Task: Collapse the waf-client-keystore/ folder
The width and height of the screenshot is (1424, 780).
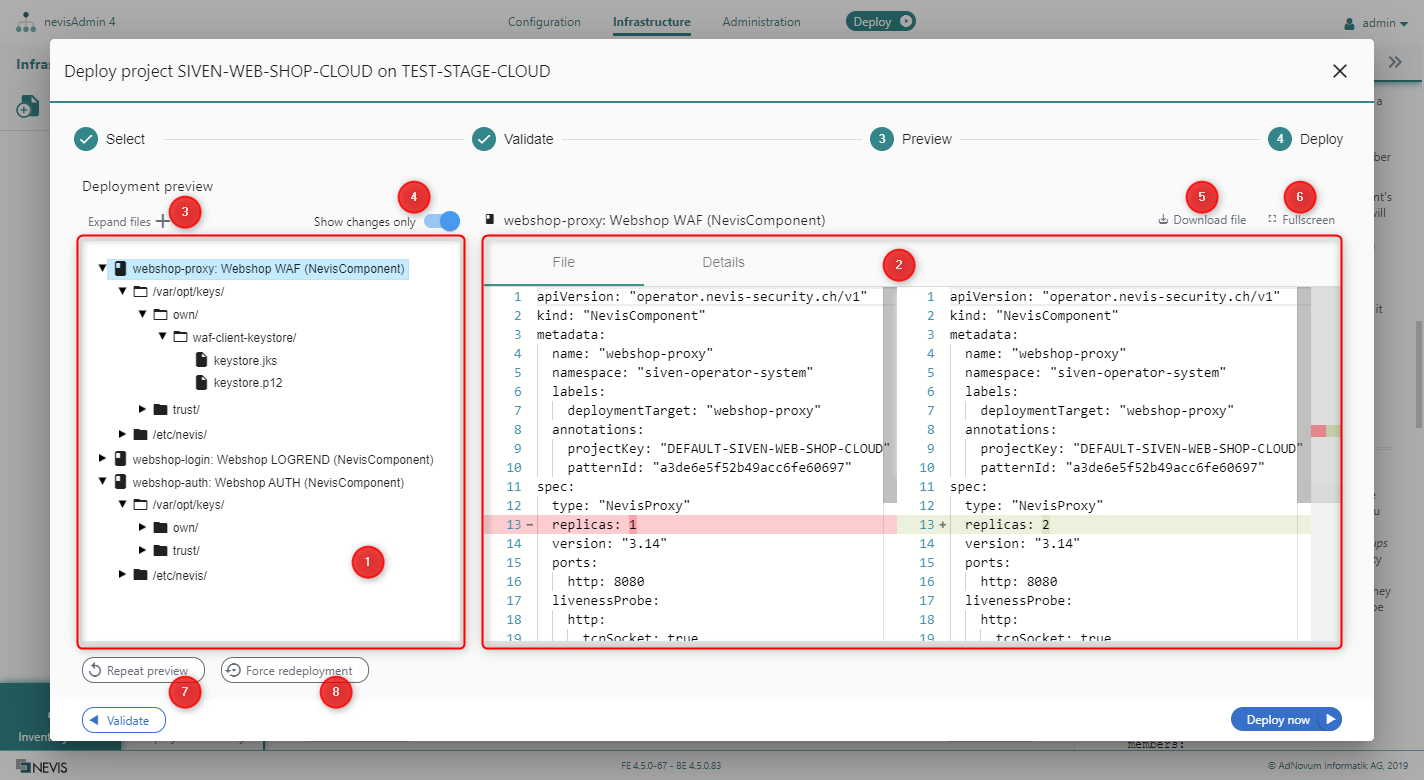Action: click(x=163, y=337)
